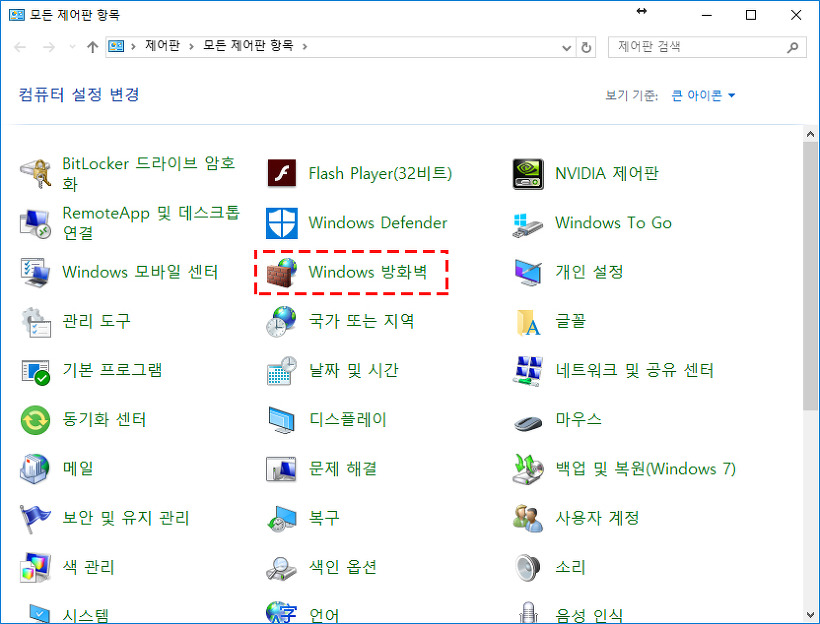Open the 문제 해결 icon
Screen dimensions: 820x624
[x=282, y=469]
